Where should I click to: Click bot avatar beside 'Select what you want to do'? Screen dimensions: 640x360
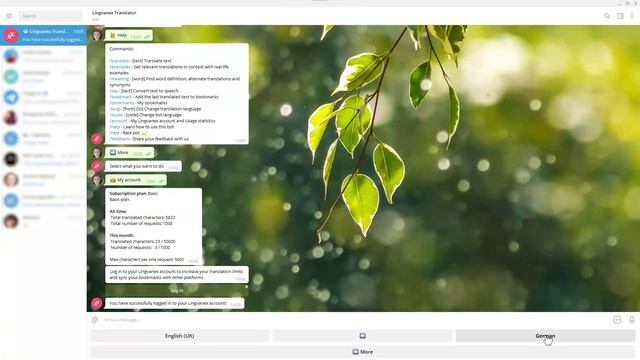tap(97, 166)
